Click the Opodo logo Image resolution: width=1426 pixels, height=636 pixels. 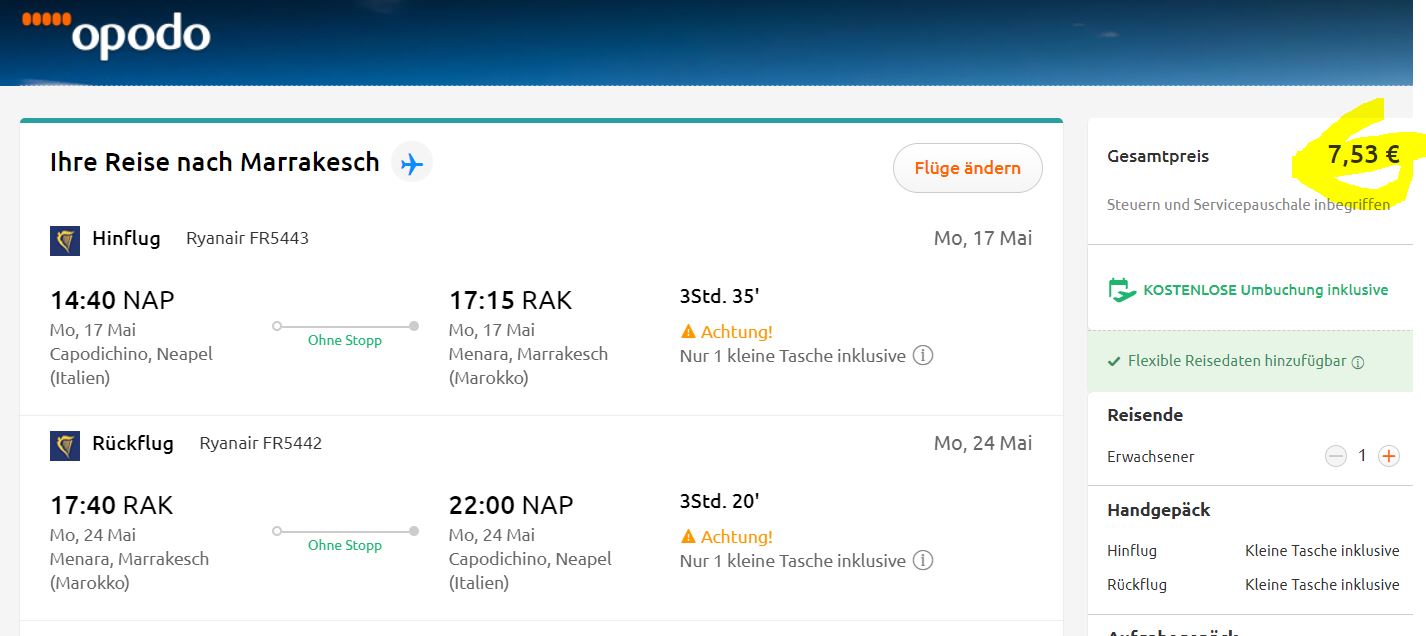(116, 33)
